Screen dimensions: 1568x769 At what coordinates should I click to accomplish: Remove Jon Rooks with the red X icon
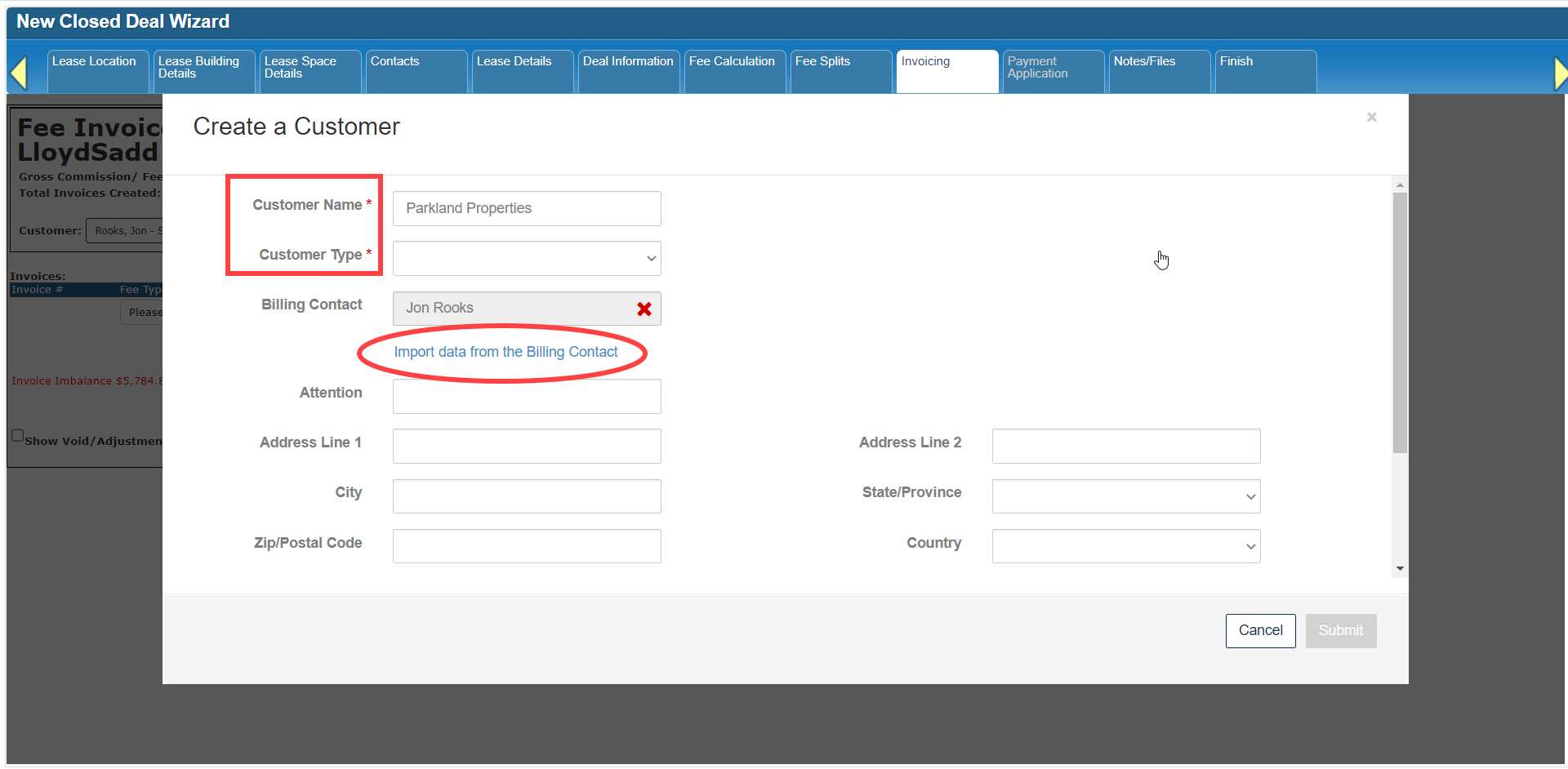tap(644, 309)
